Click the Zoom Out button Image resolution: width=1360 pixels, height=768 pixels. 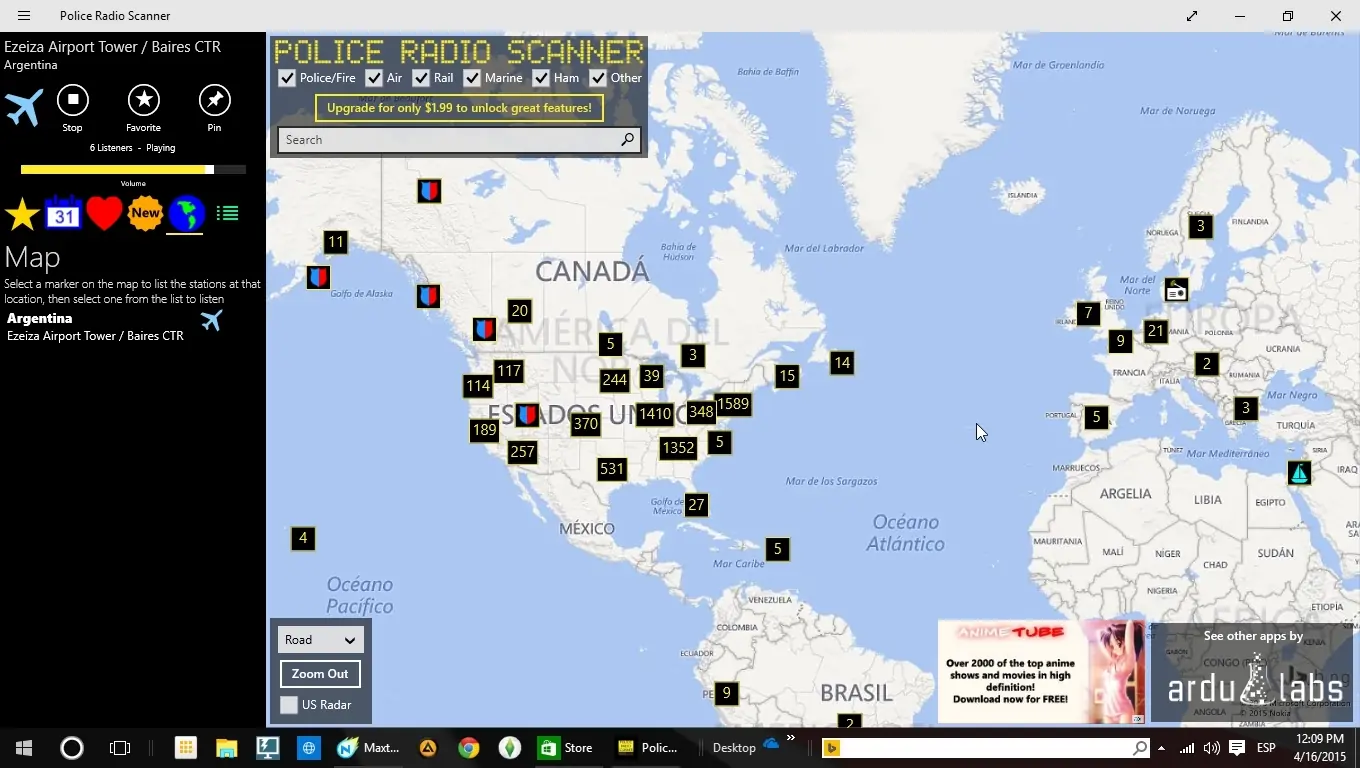coord(320,674)
